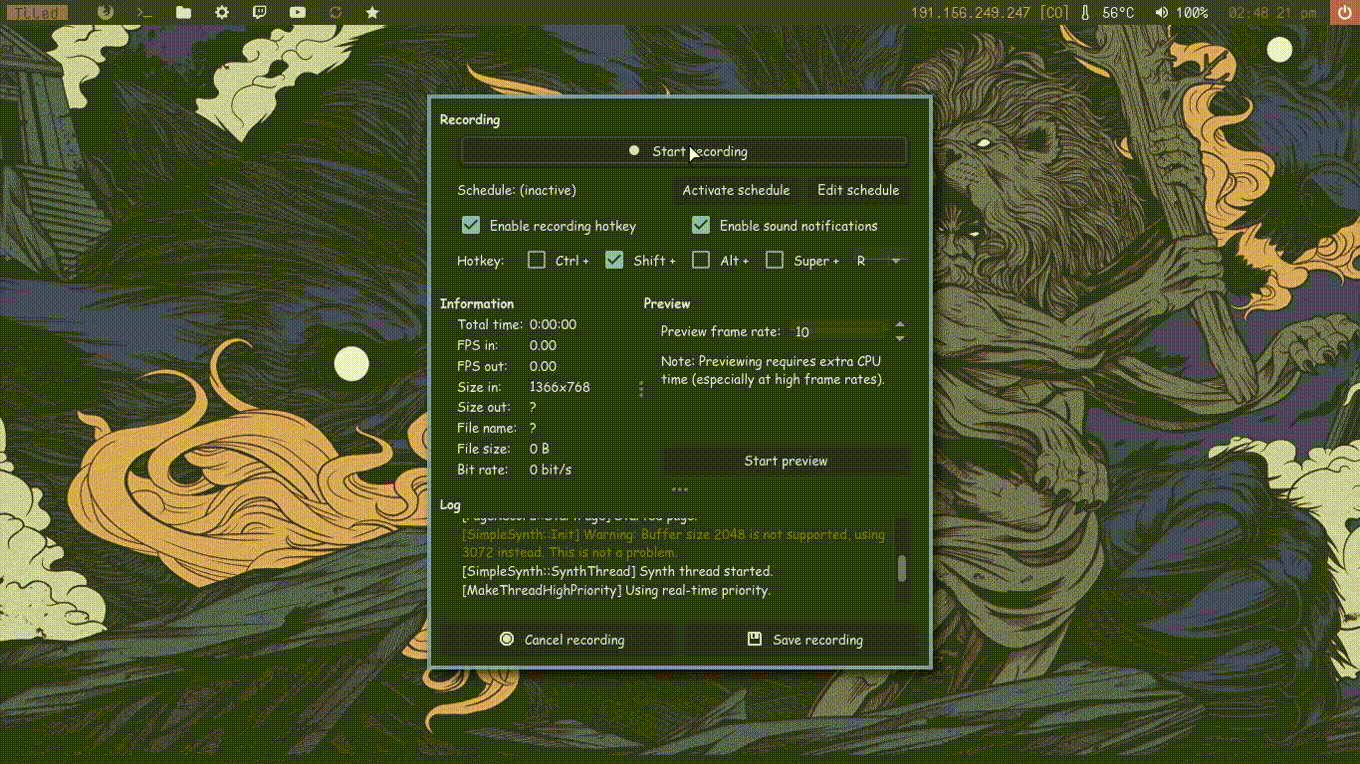Viewport: 1360px width, 764px height.
Task: Enable the Ctrl + hotkey modifier
Action: tap(537, 260)
